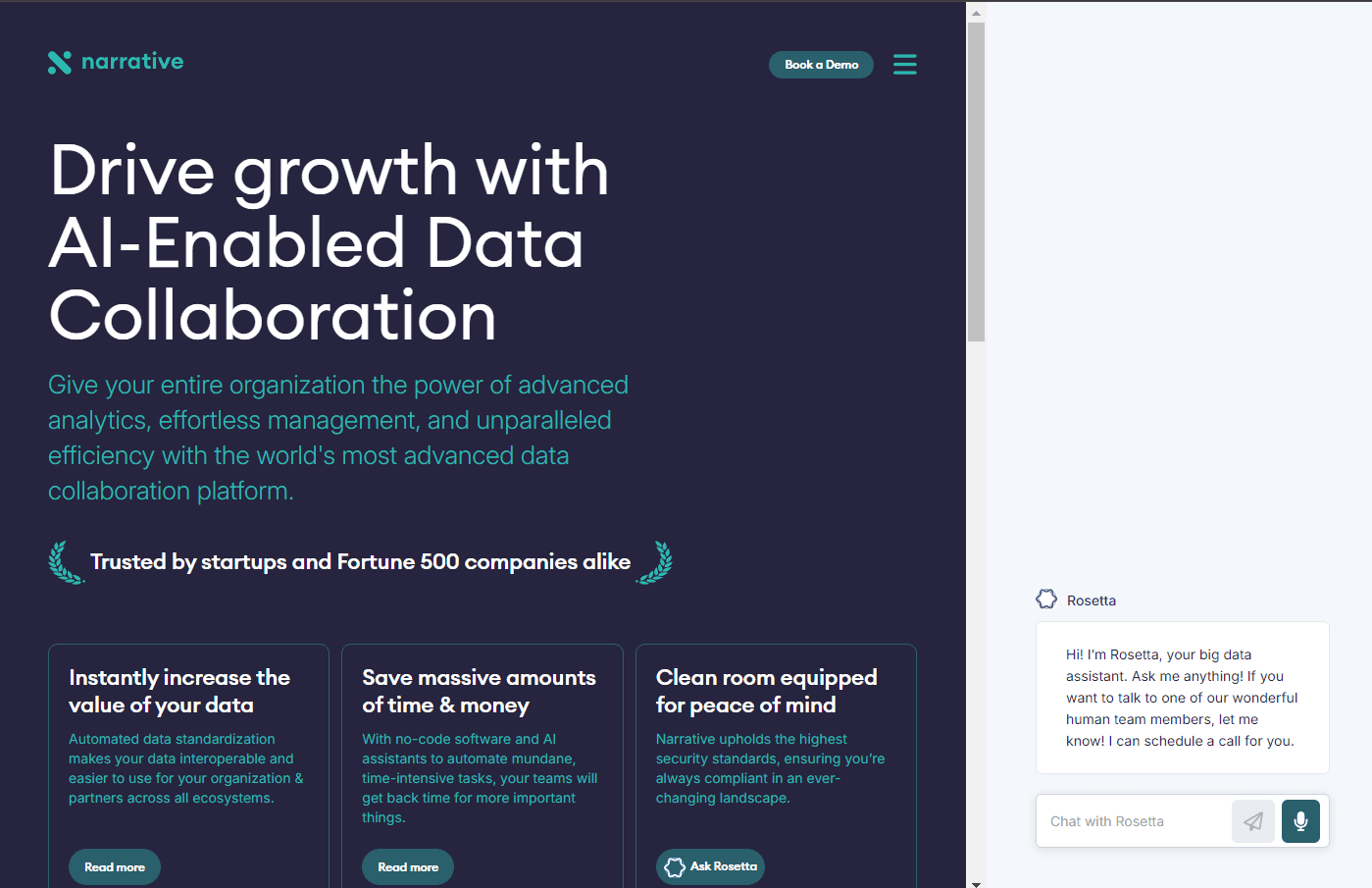The height and width of the screenshot is (888, 1372).
Task: Click the Narrative logo
Action: click(116, 62)
